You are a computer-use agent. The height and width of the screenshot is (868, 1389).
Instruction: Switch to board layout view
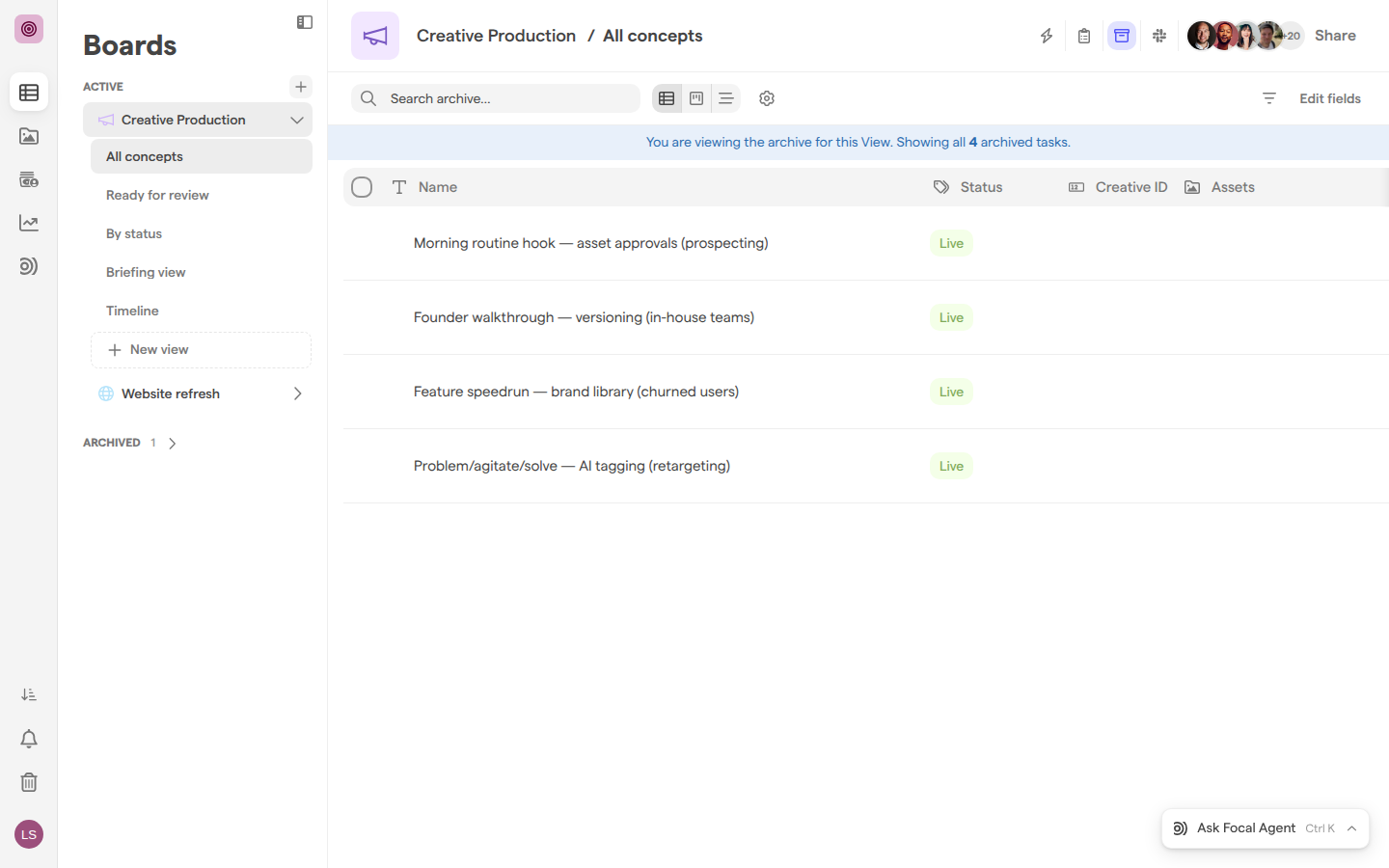696,98
